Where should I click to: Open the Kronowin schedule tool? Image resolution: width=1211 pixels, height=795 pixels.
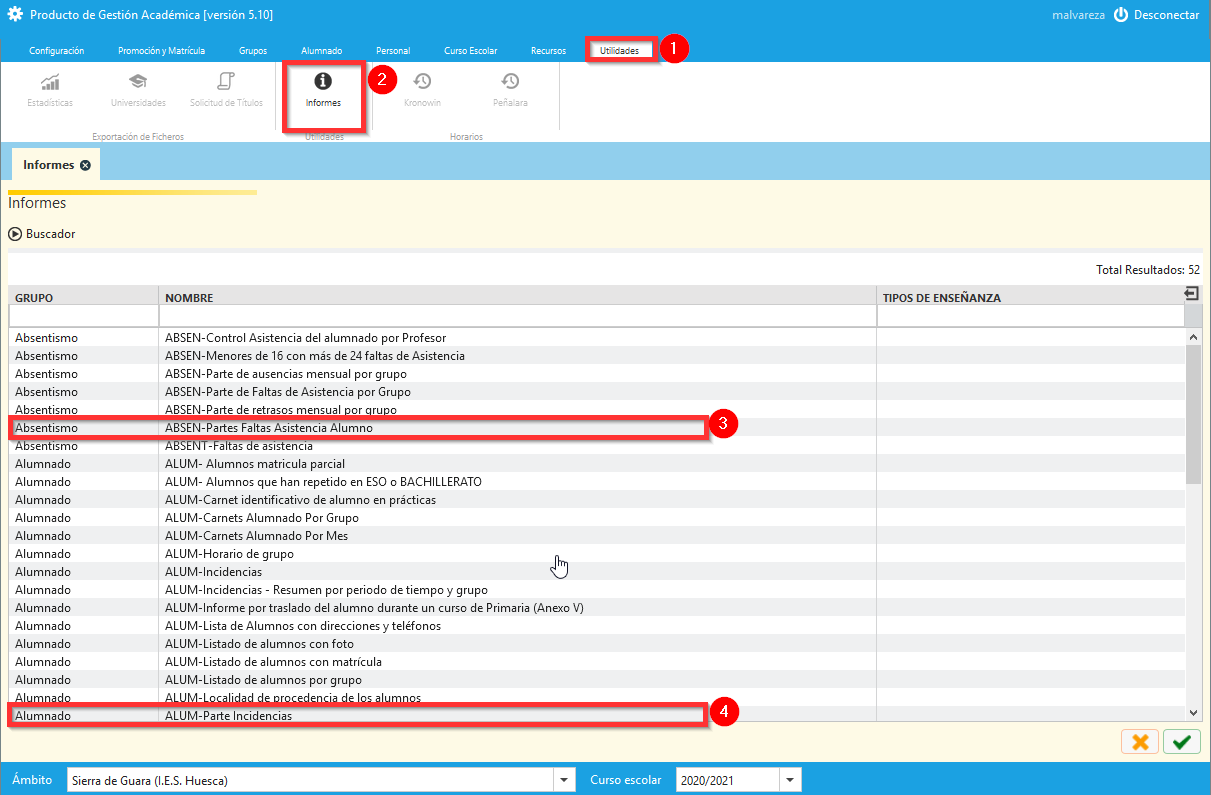pos(422,90)
